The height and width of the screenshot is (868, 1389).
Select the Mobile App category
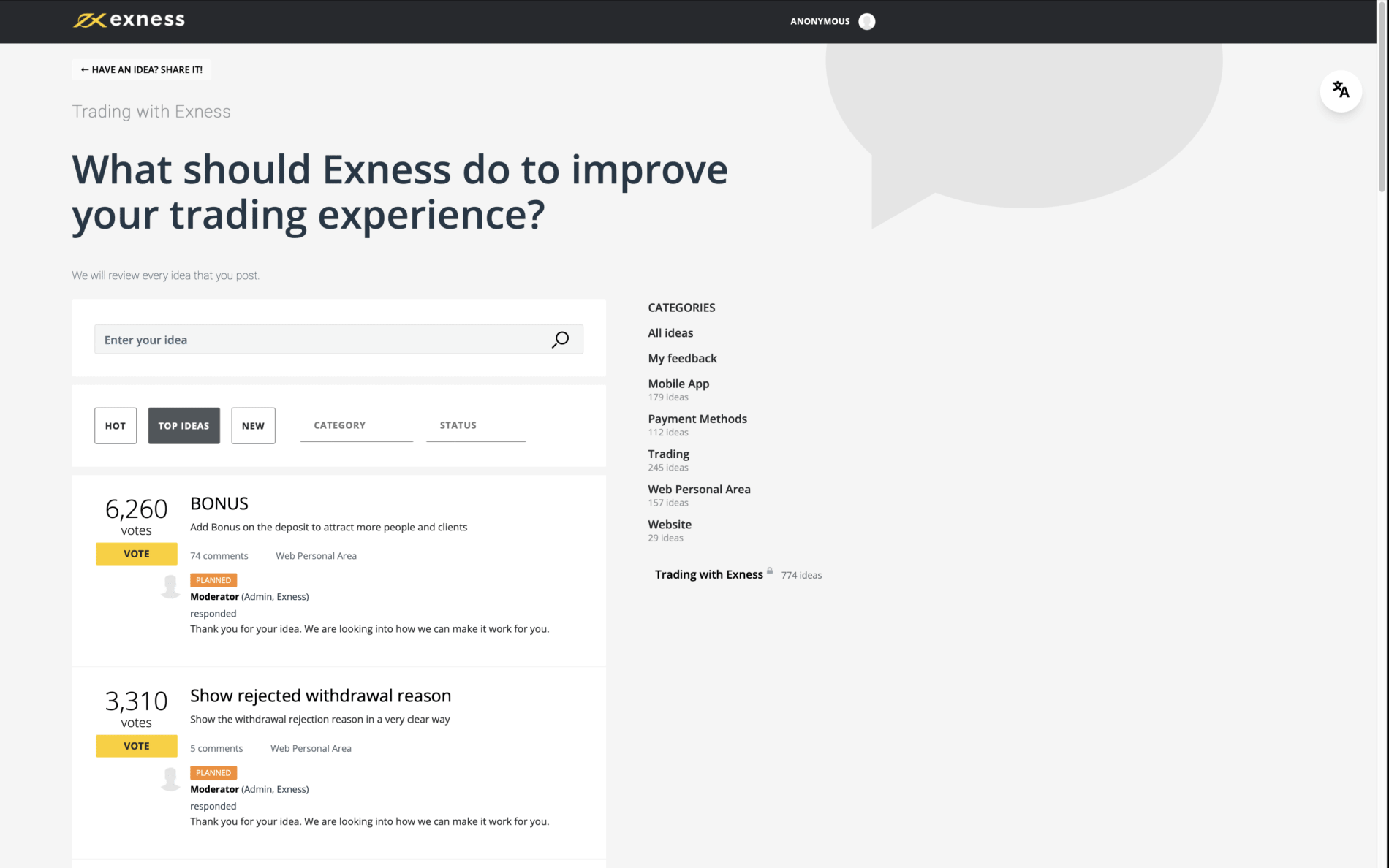coord(678,384)
